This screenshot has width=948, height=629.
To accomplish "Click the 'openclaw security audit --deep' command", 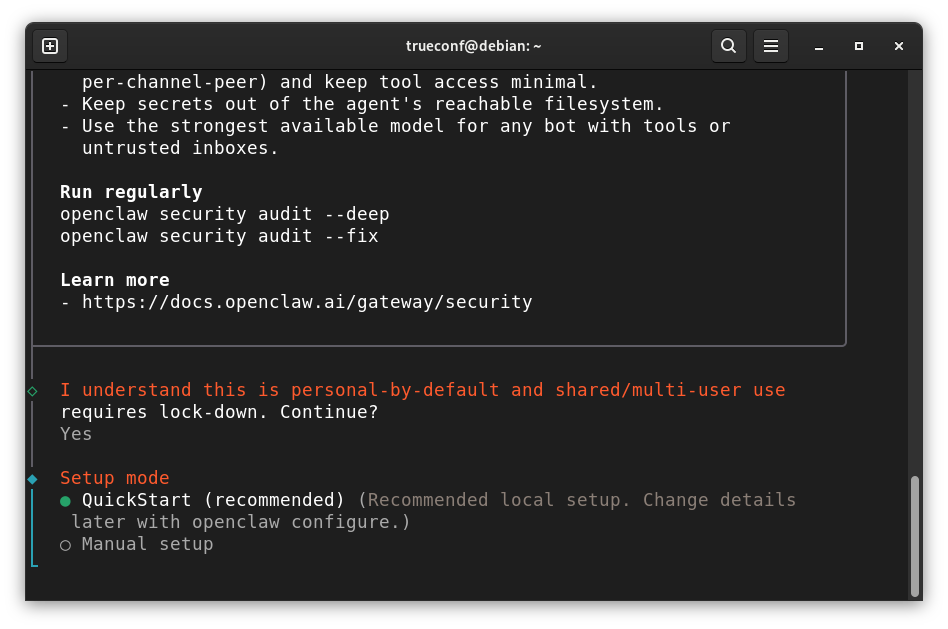I will click(x=225, y=214).
